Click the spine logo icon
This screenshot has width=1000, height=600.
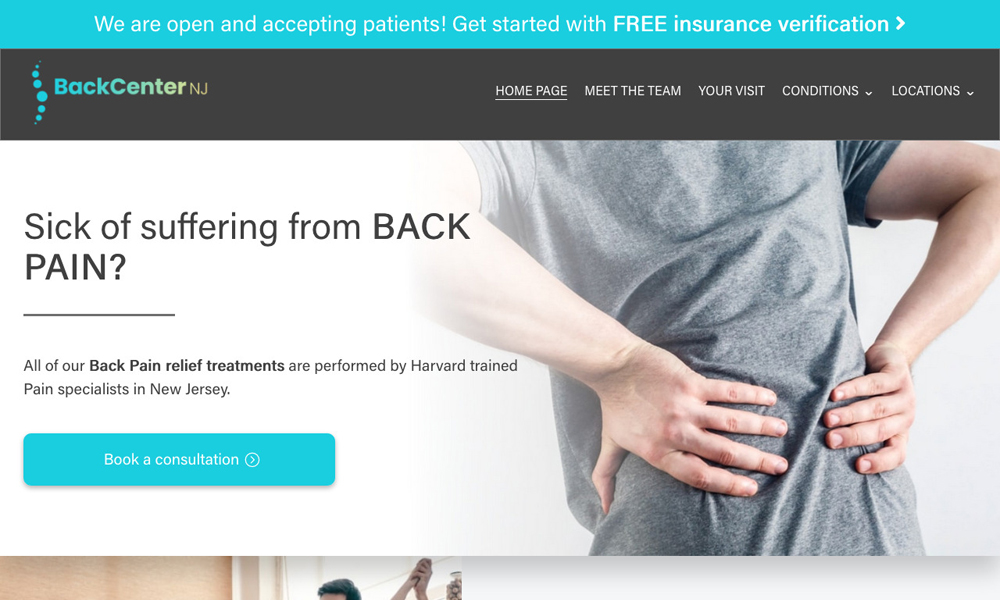40,92
